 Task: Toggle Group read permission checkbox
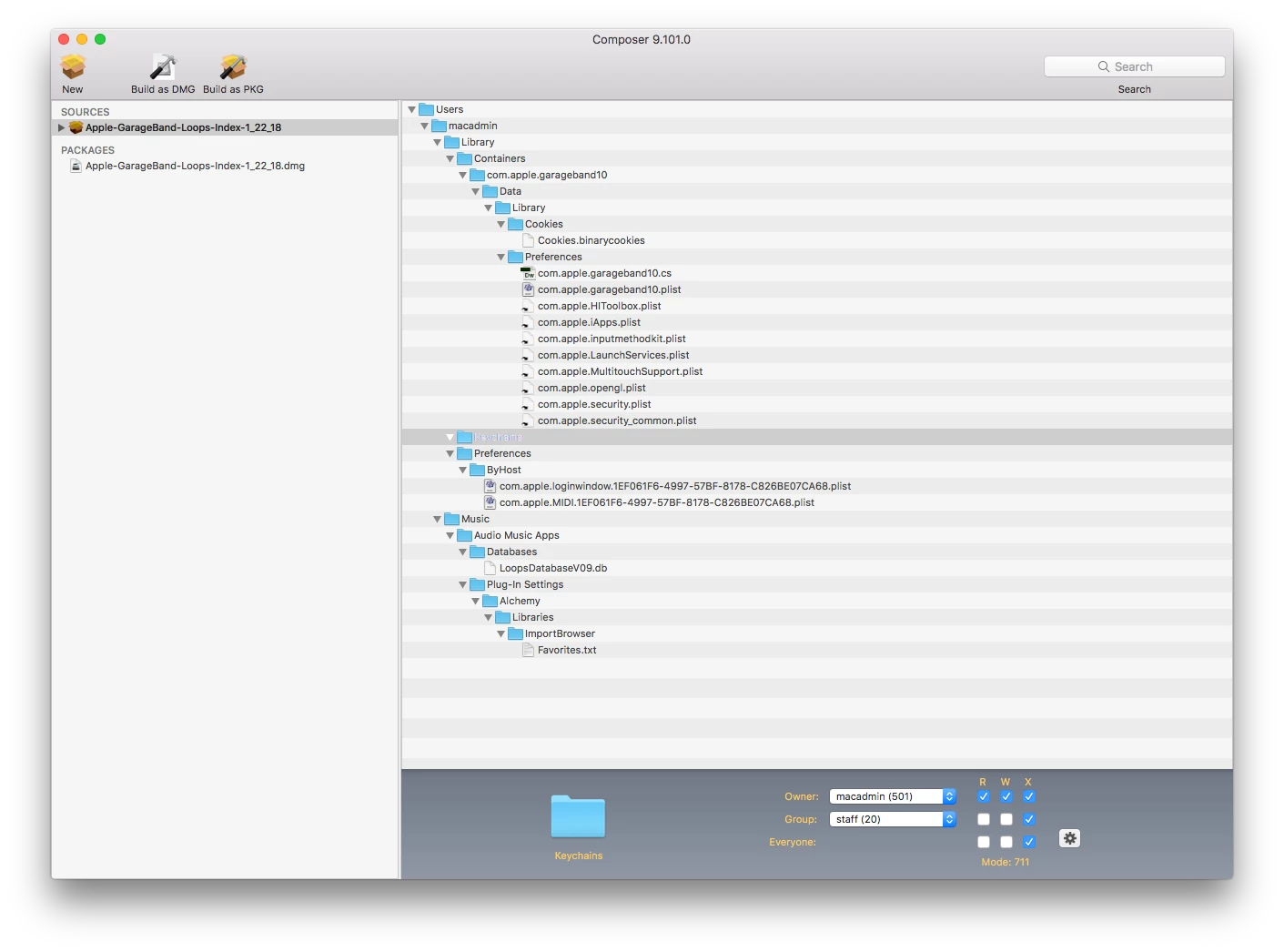click(x=983, y=819)
